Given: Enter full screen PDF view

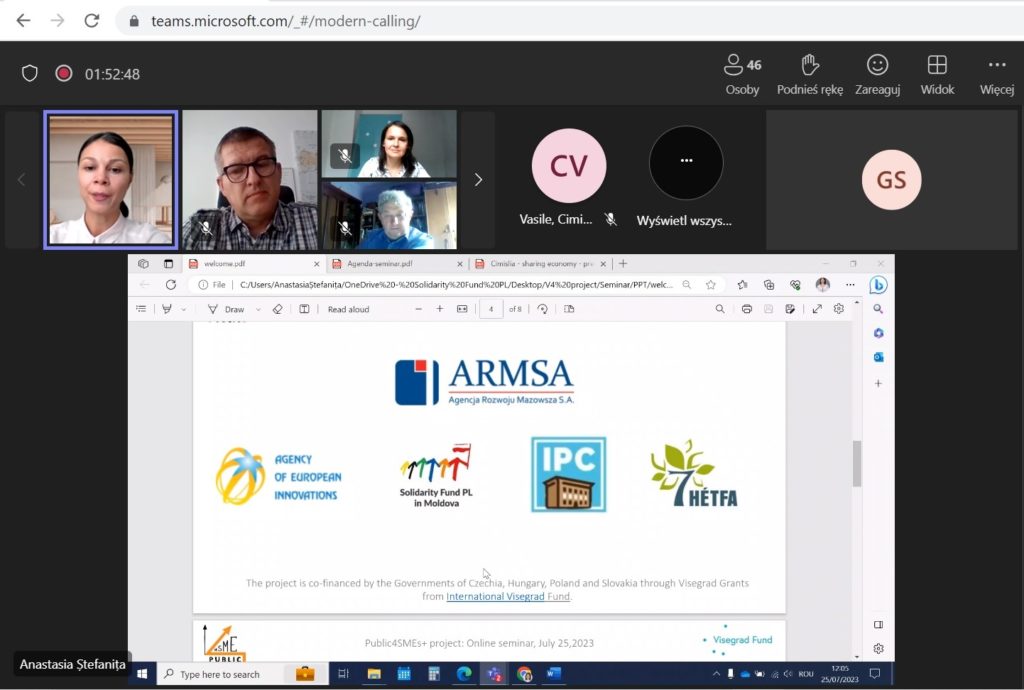Looking at the screenshot, I should [x=817, y=309].
